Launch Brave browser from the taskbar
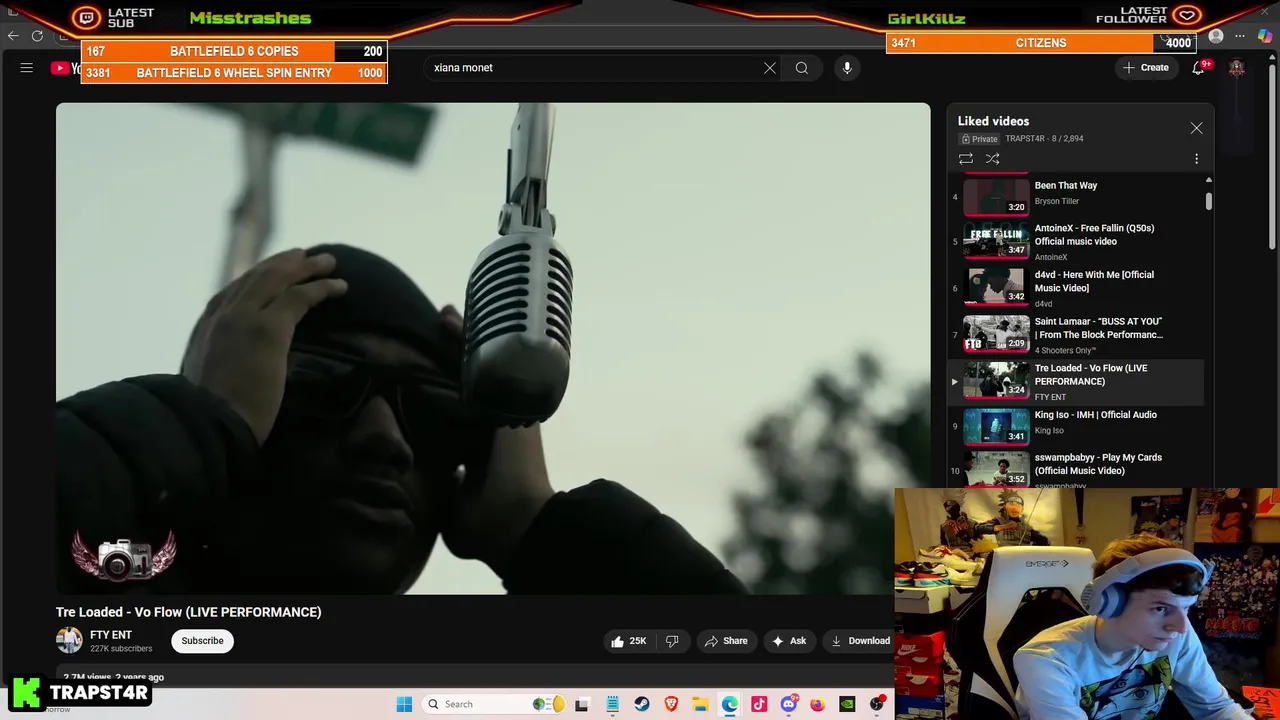1280x720 pixels. pyautogui.click(x=671, y=704)
